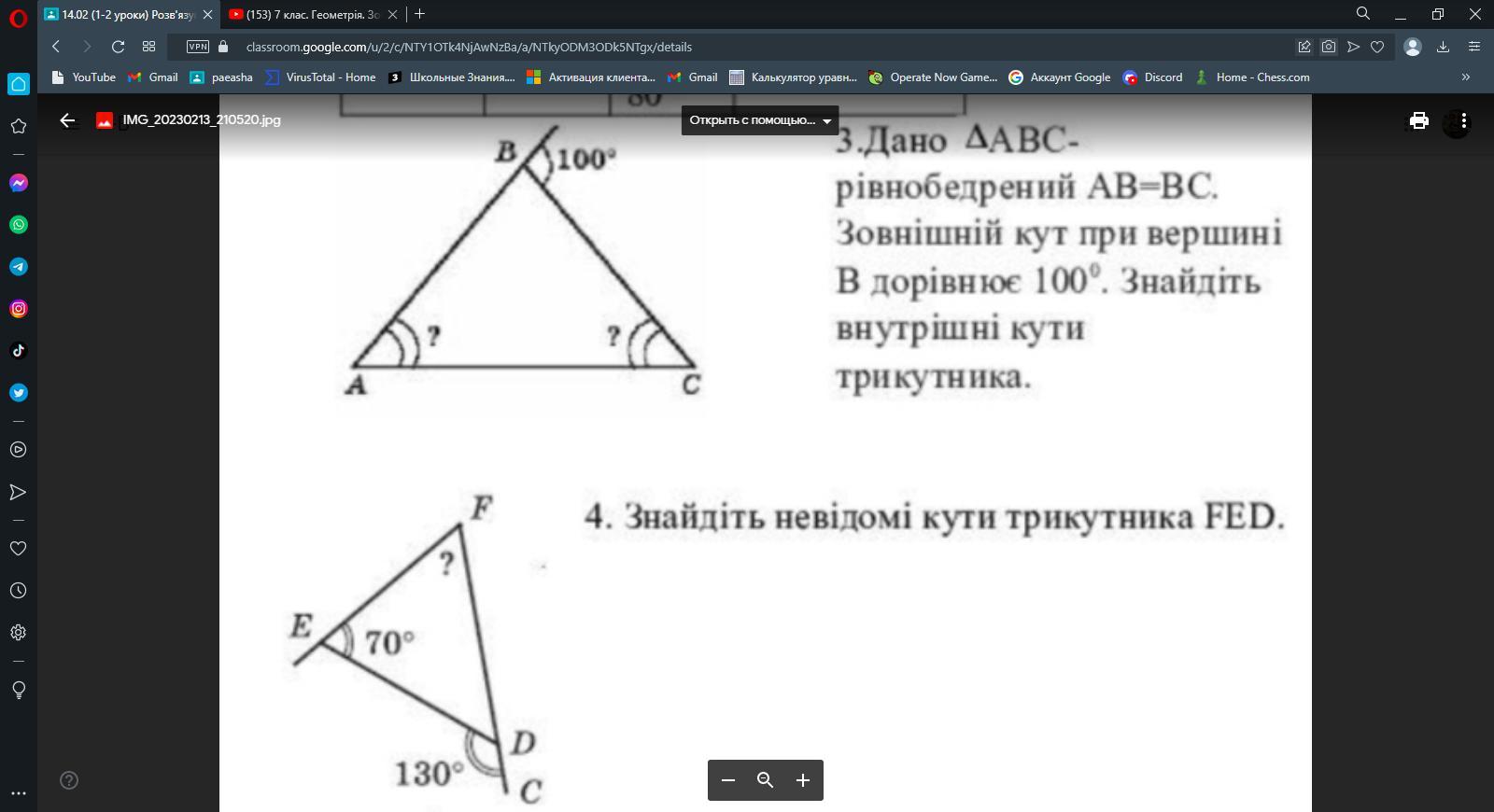
Task: Open the 'Home - Chess.com' bookmark
Action: click(x=1252, y=77)
